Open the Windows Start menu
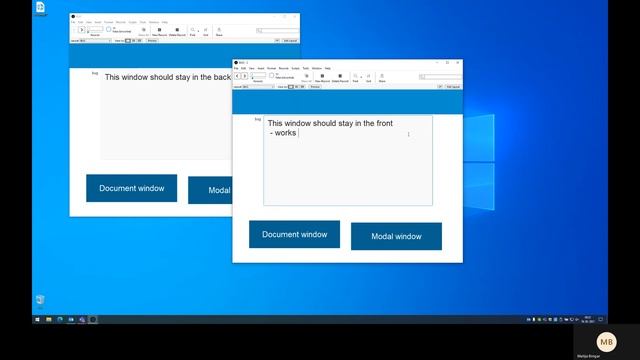Screen dimensions: 640x360 click(37, 320)
